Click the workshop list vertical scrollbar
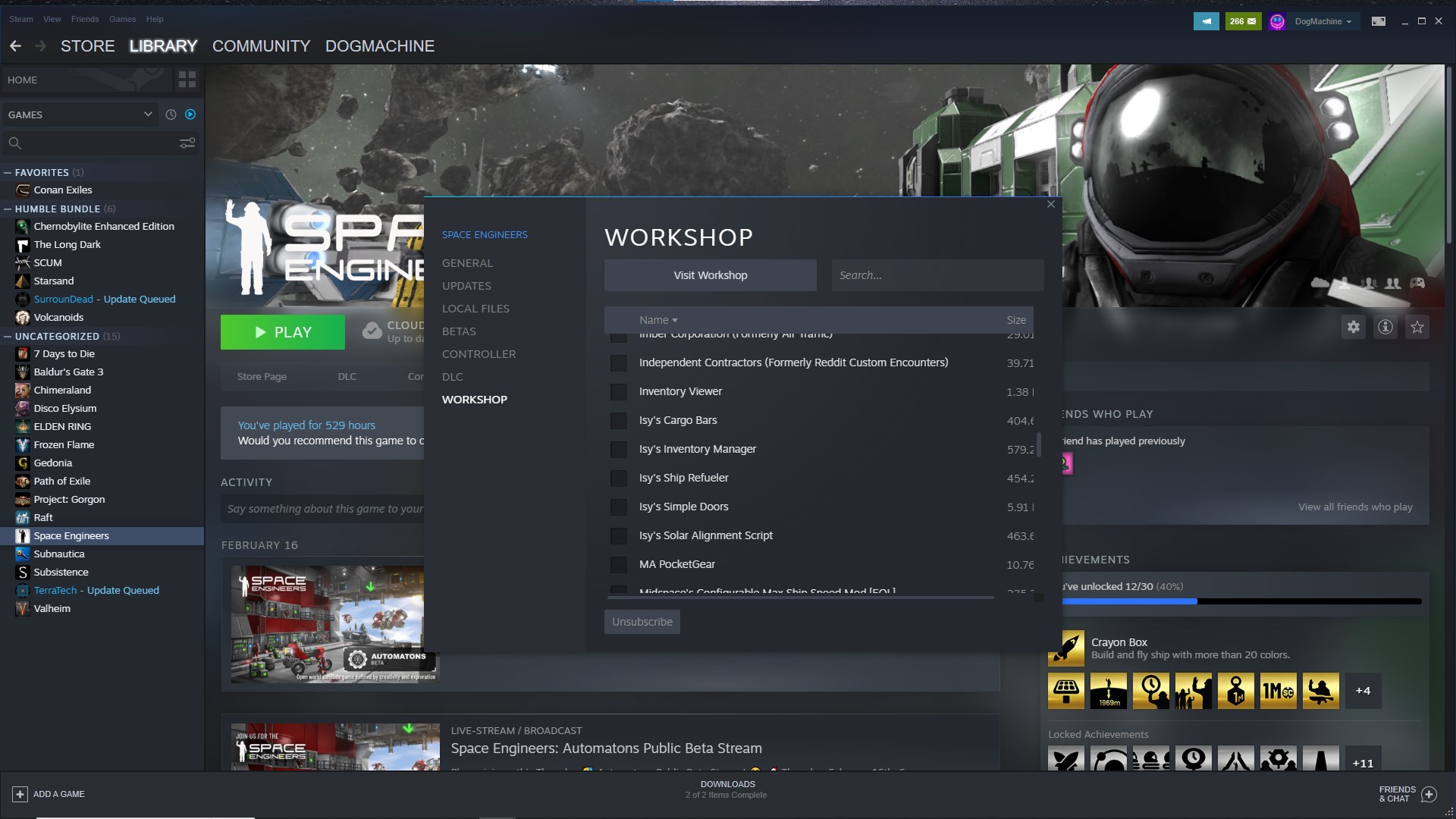This screenshot has height=819, width=1456. click(x=1038, y=444)
